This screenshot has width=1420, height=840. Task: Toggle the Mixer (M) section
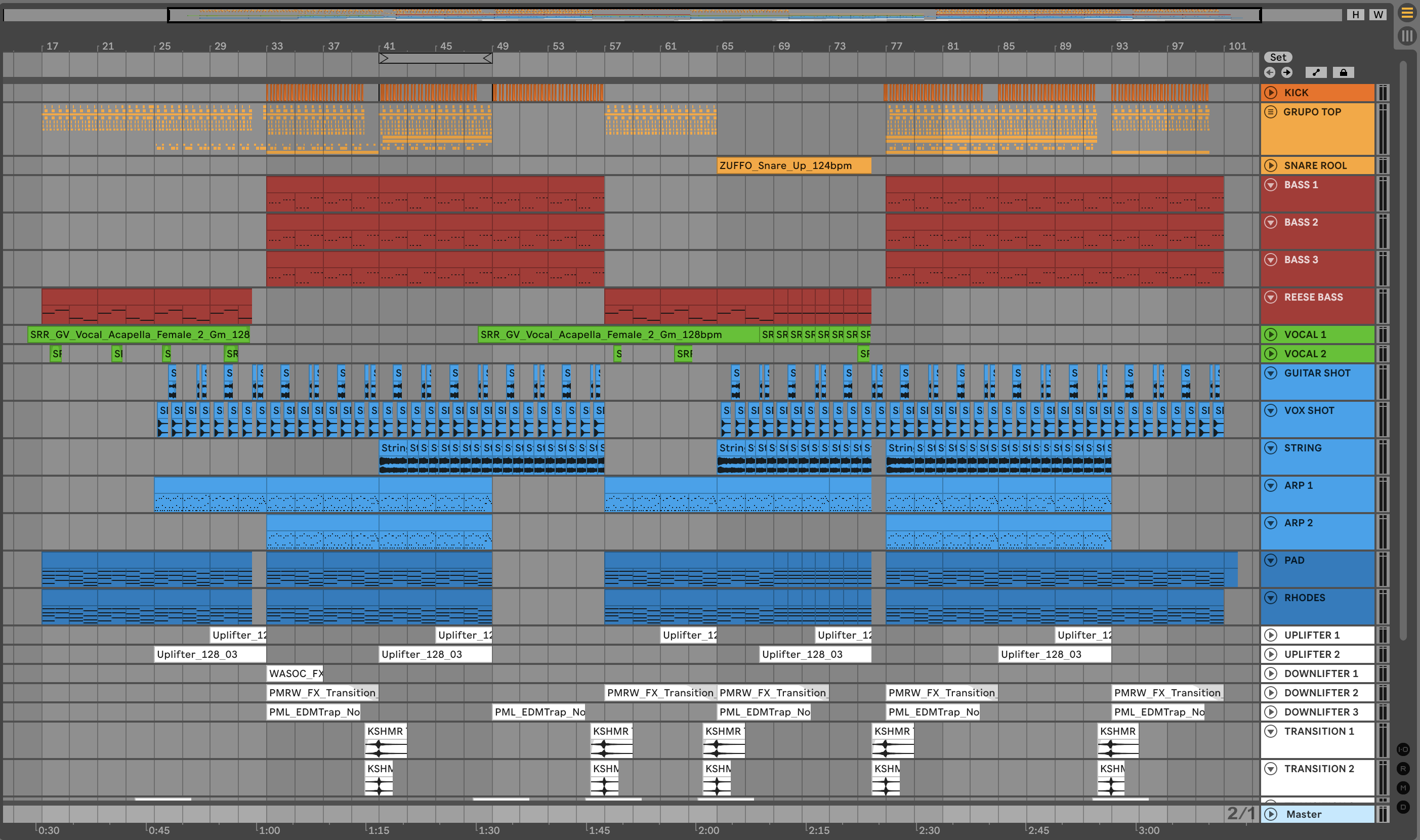click(x=1403, y=788)
